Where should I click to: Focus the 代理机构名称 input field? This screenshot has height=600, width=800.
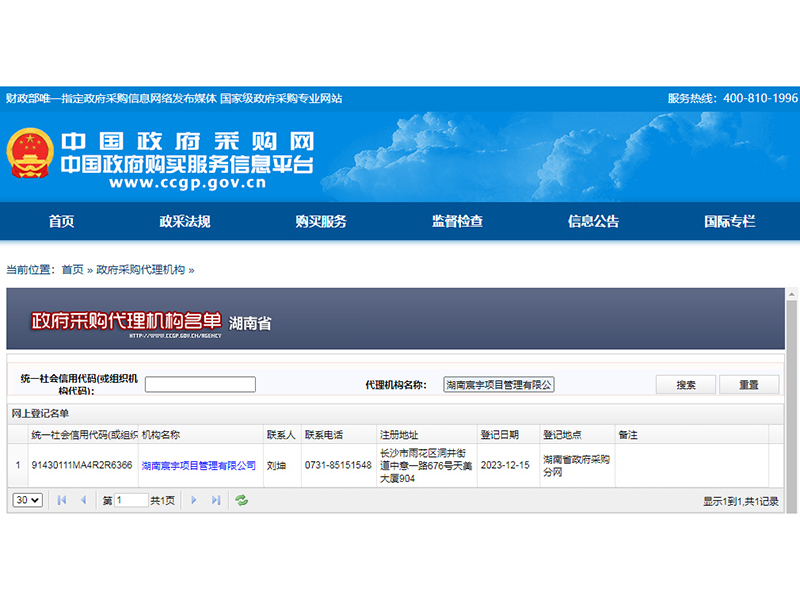point(498,385)
